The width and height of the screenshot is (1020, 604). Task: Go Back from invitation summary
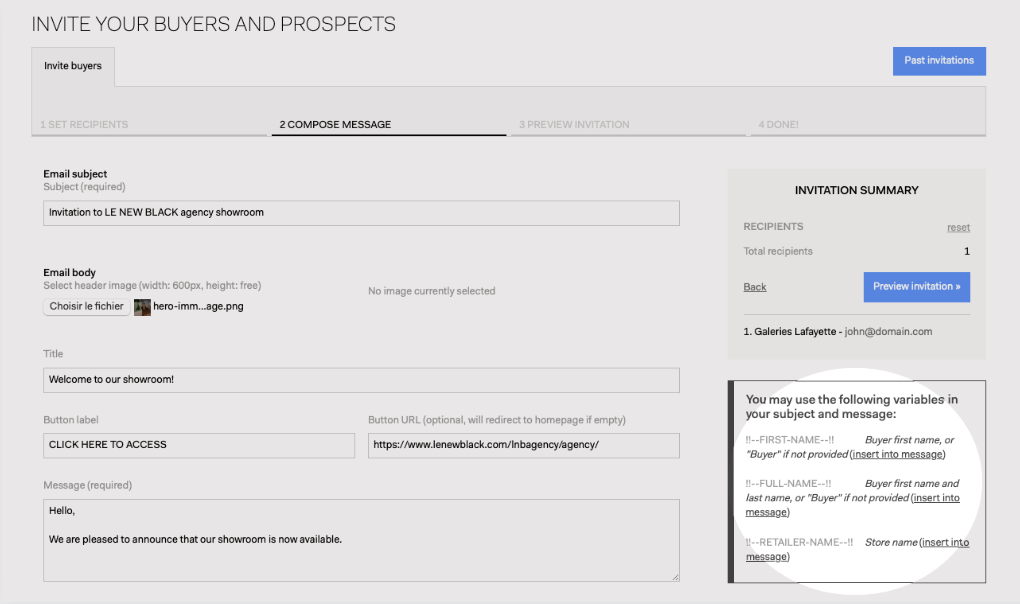tap(755, 287)
